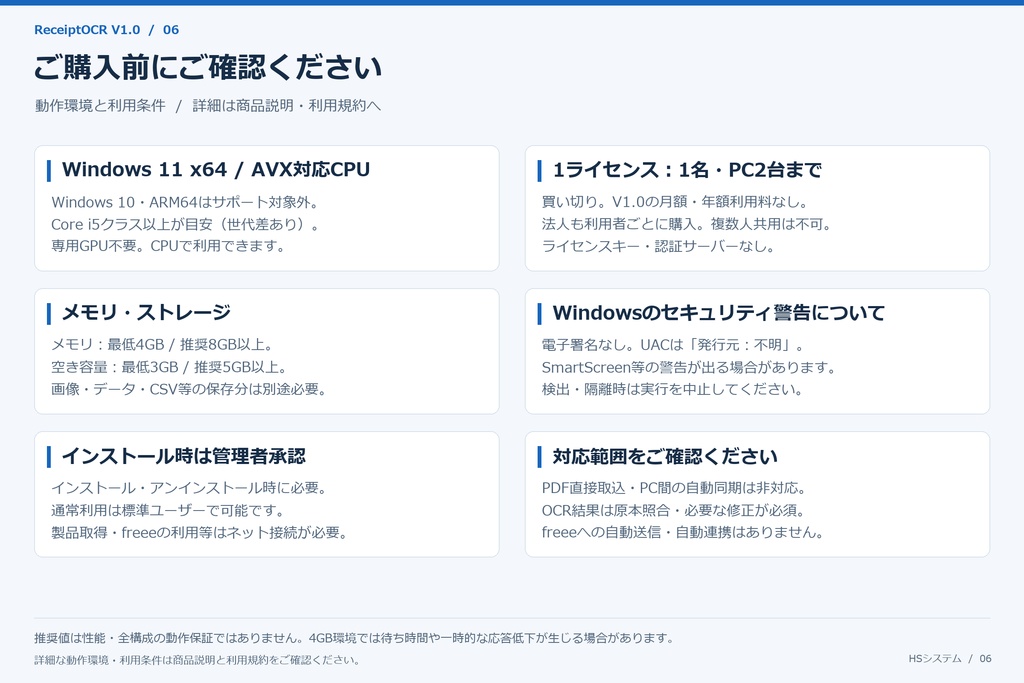1024x683 pixels.
Task: Click the line 'Core i5クラス以上が目安（世代差あり）。'
Action: [x=185, y=225]
